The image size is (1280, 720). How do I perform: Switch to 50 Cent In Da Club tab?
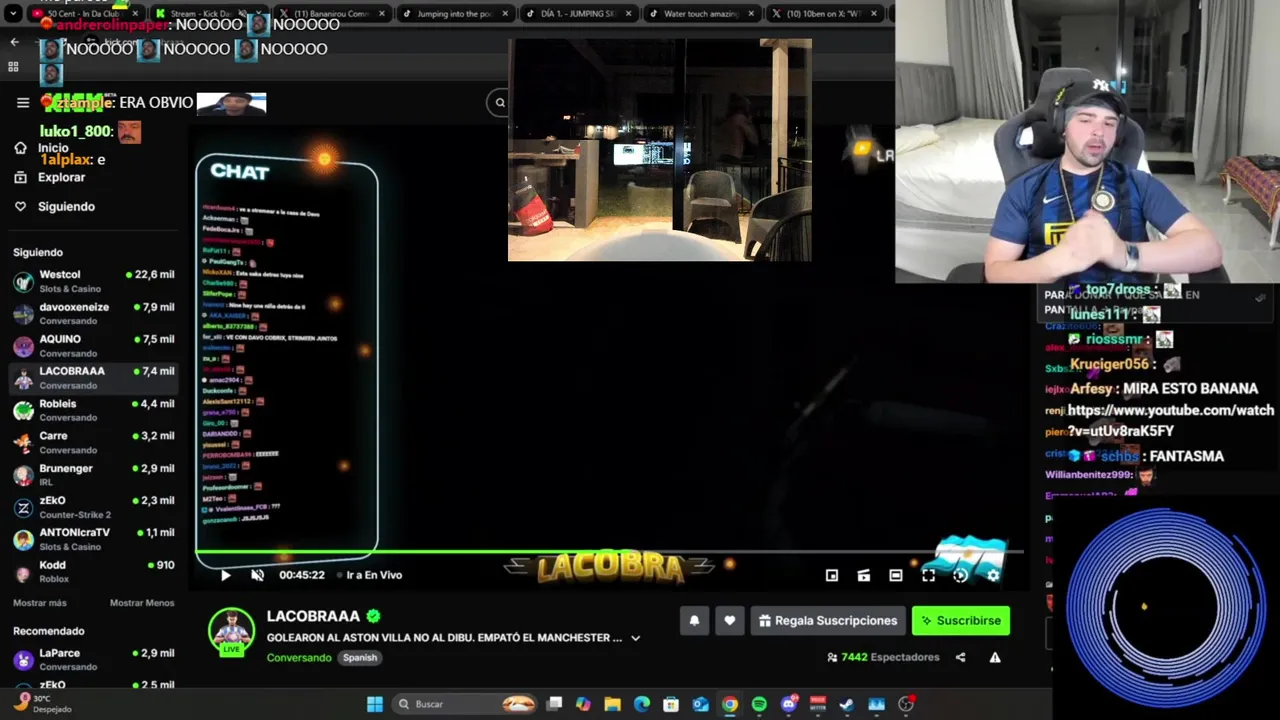(84, 14)
